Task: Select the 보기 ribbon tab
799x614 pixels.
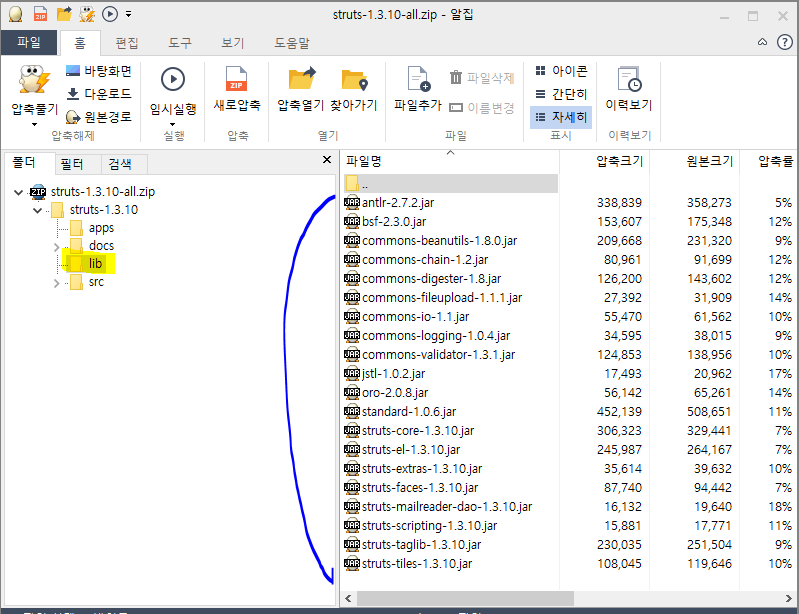Action: (233, 43)
